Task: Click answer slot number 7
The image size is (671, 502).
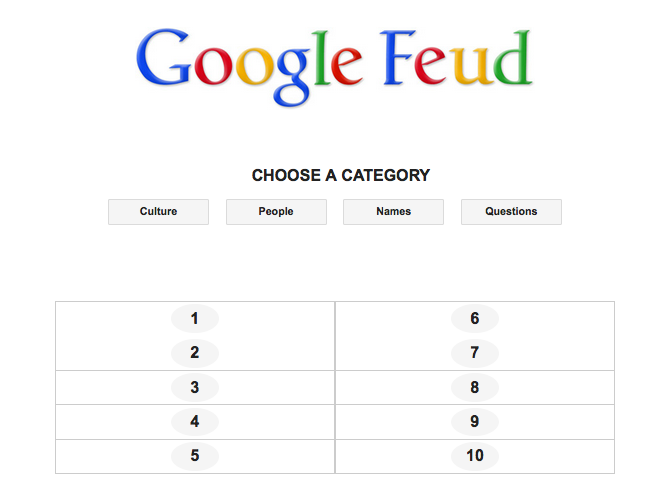Action: 475,353
